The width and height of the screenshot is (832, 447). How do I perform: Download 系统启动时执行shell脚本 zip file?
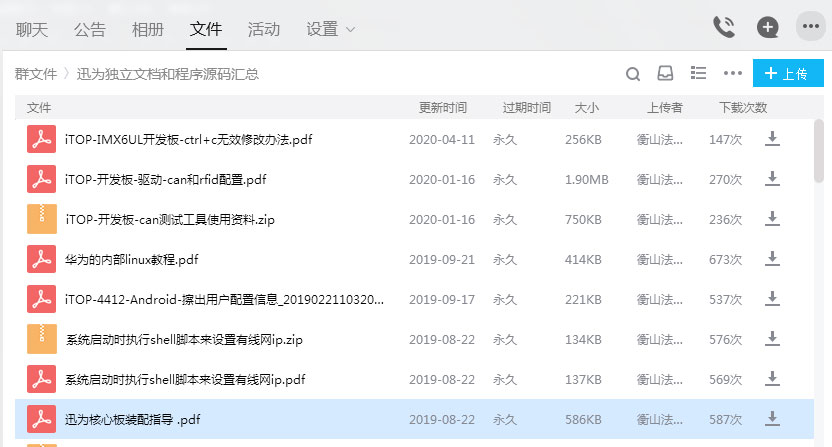click(773, 339)
